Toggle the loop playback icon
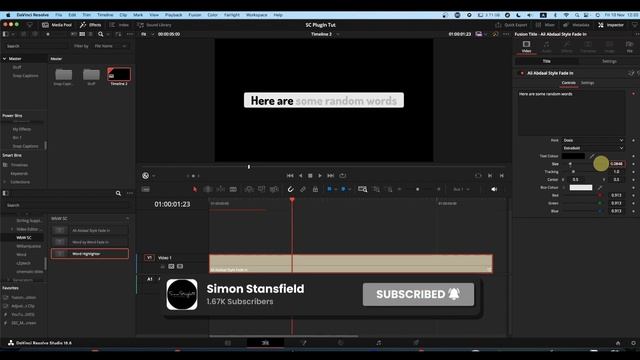 343,176
